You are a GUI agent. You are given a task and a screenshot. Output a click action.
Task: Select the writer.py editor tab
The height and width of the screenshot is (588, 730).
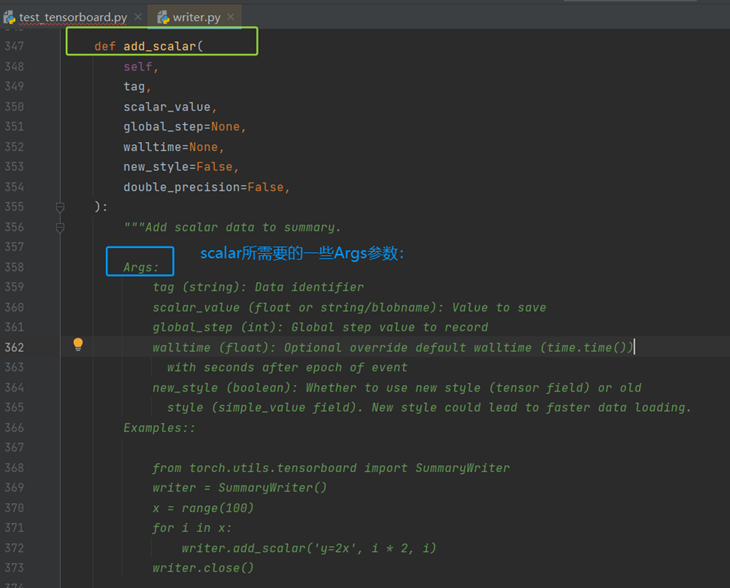tap(196, 17)
